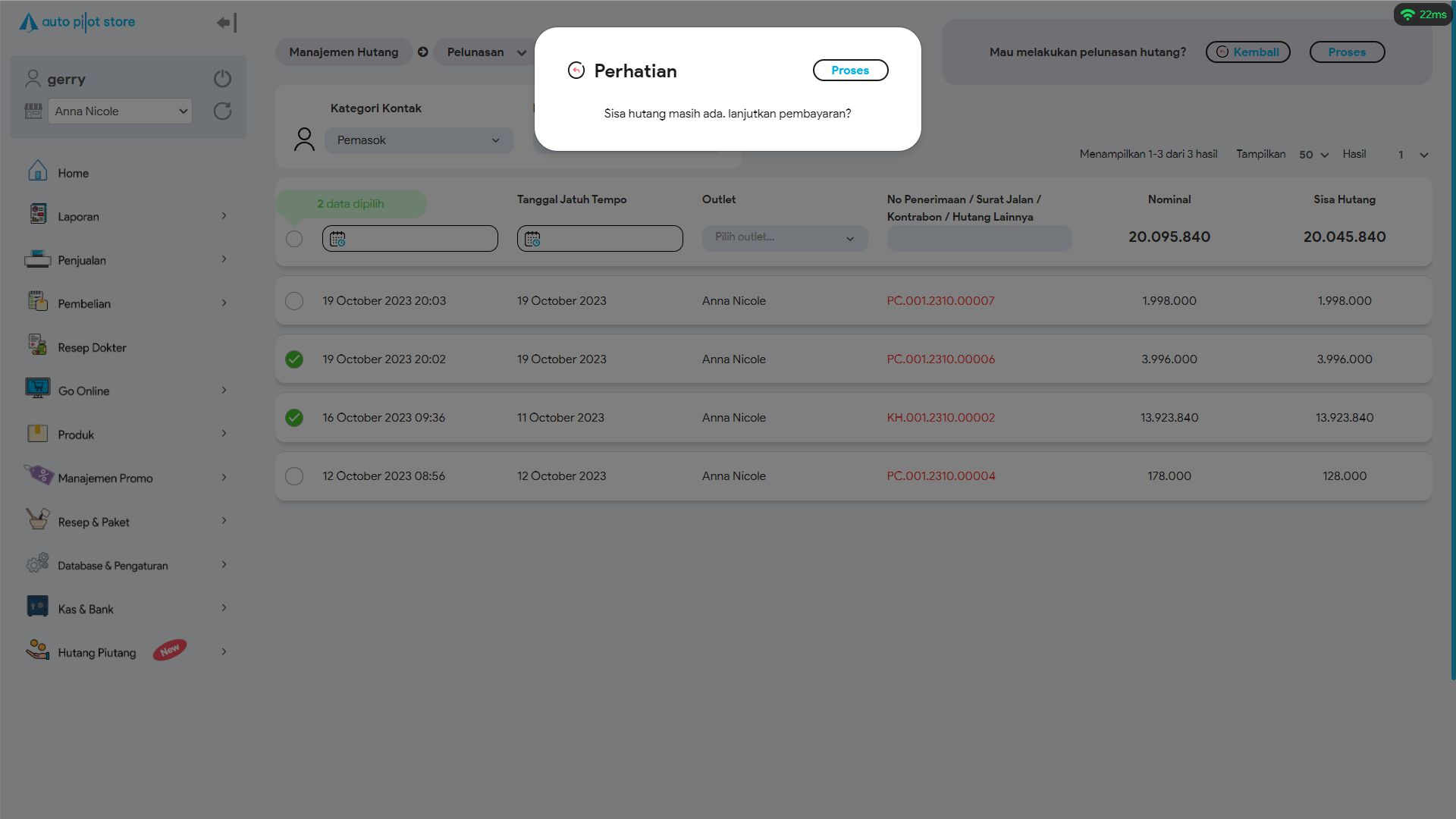This screenshot has height=819, width=1456.
Task: Click the Kas & Bank safe icon
Action: (37, 607)
